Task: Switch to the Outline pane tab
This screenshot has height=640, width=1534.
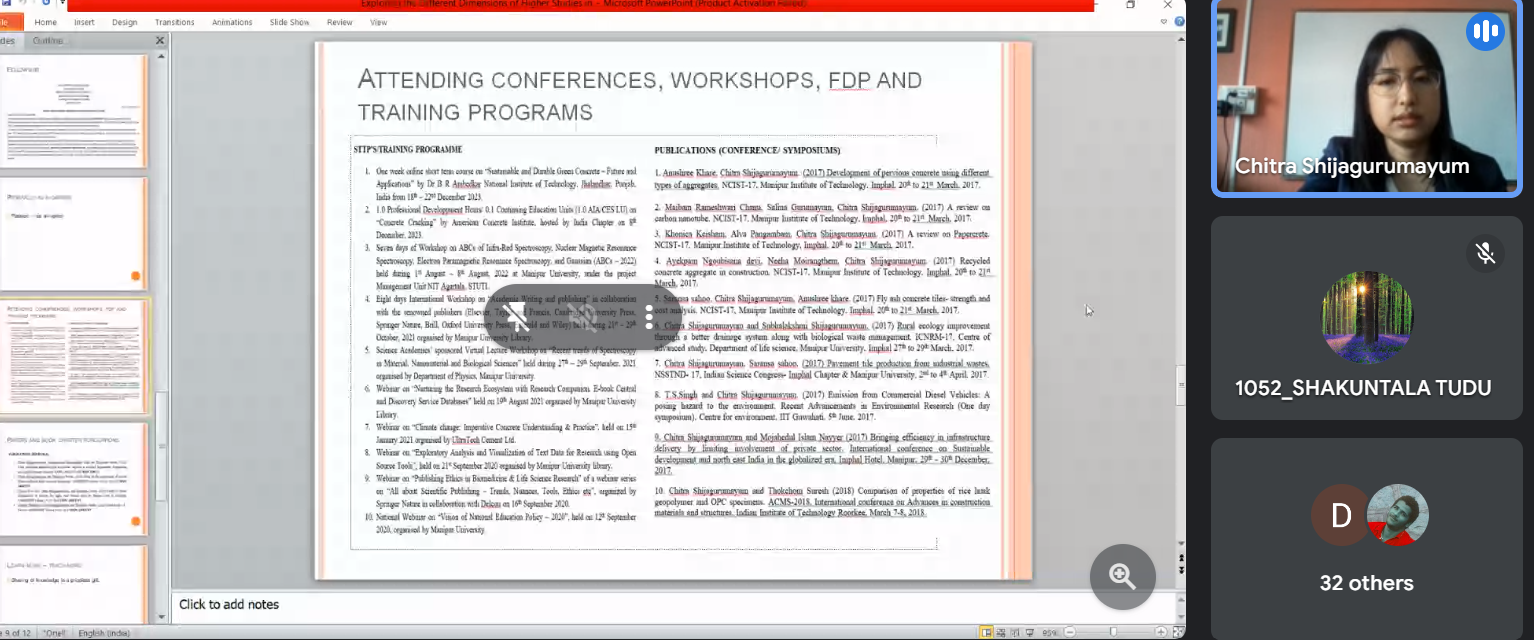Action: coord(48,41)
